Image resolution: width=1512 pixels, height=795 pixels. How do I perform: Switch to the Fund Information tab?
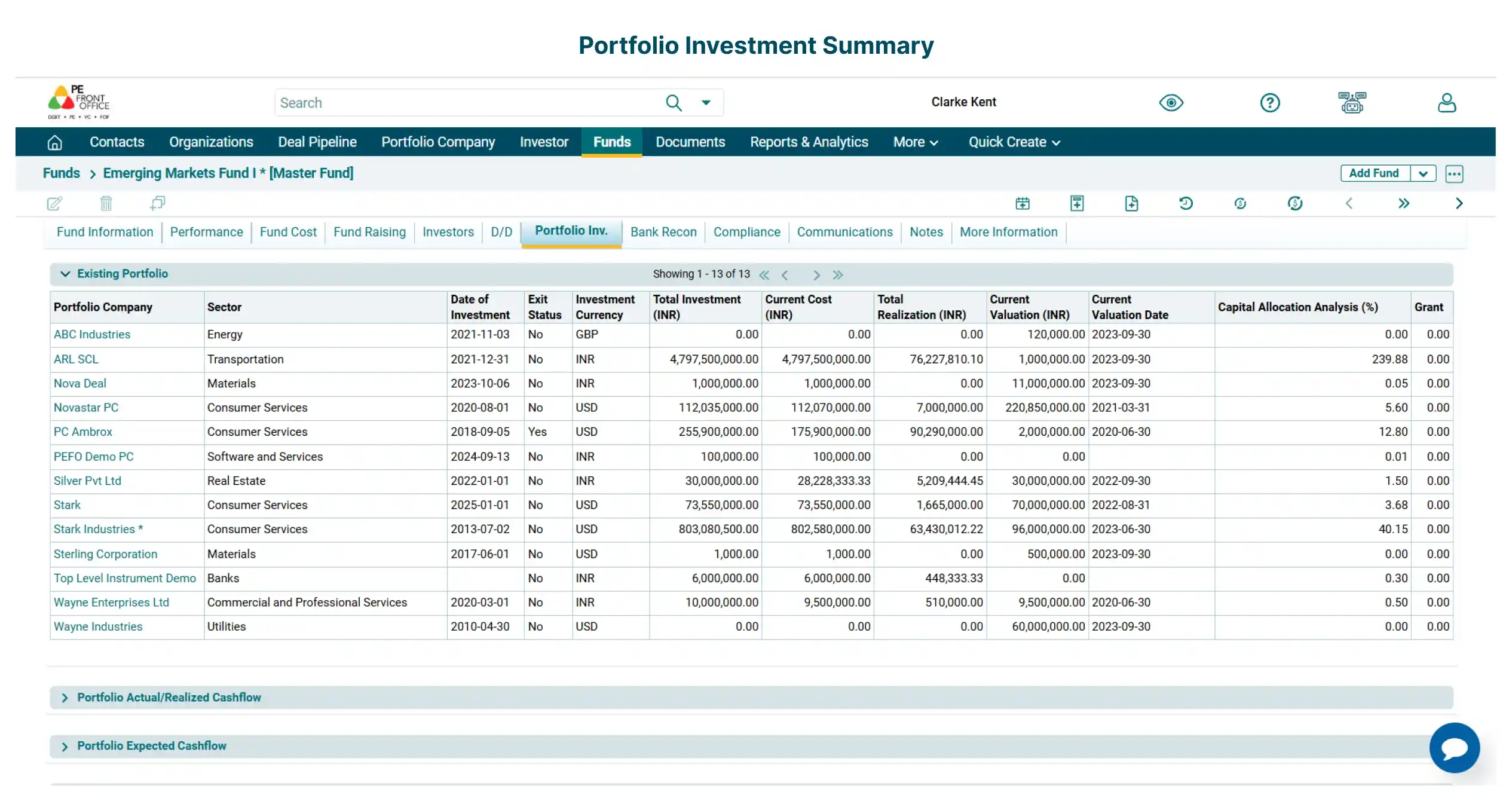click(105, 233)
